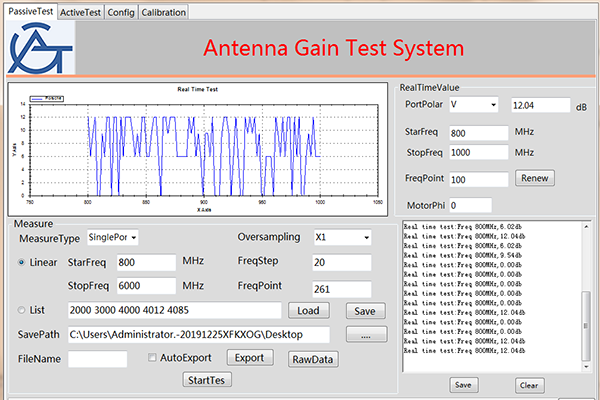This screenshot has width=600, height=400.
Task: Select the Linear radio button
Action: click(23, 262)
